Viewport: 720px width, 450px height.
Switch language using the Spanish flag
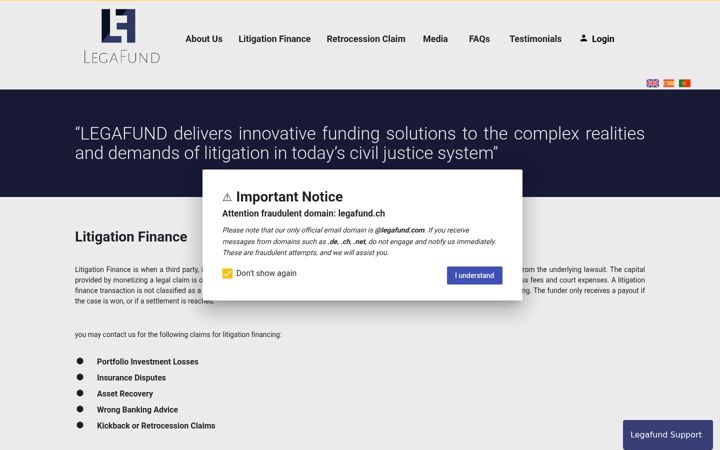pos(669,83)
